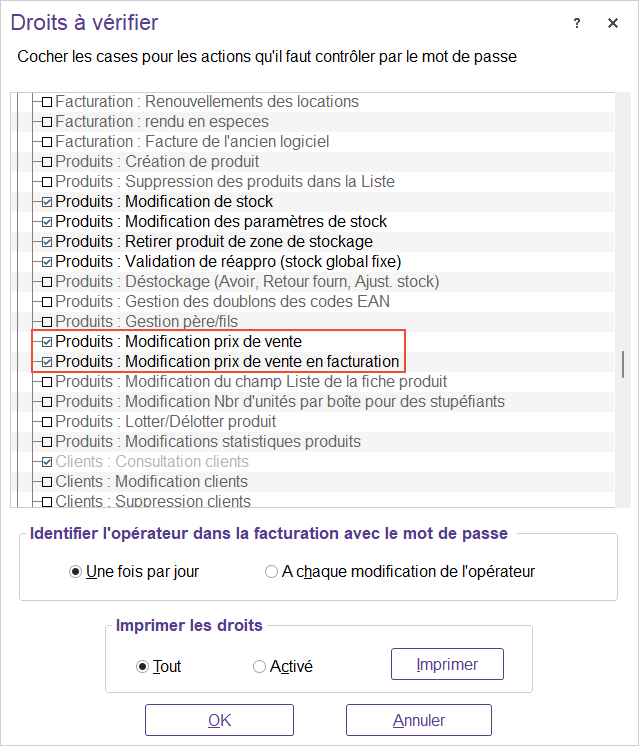Uncheck Produits : Modification de stock
Viewport: 639px width, 746px height.
click(x=46, y=202)
